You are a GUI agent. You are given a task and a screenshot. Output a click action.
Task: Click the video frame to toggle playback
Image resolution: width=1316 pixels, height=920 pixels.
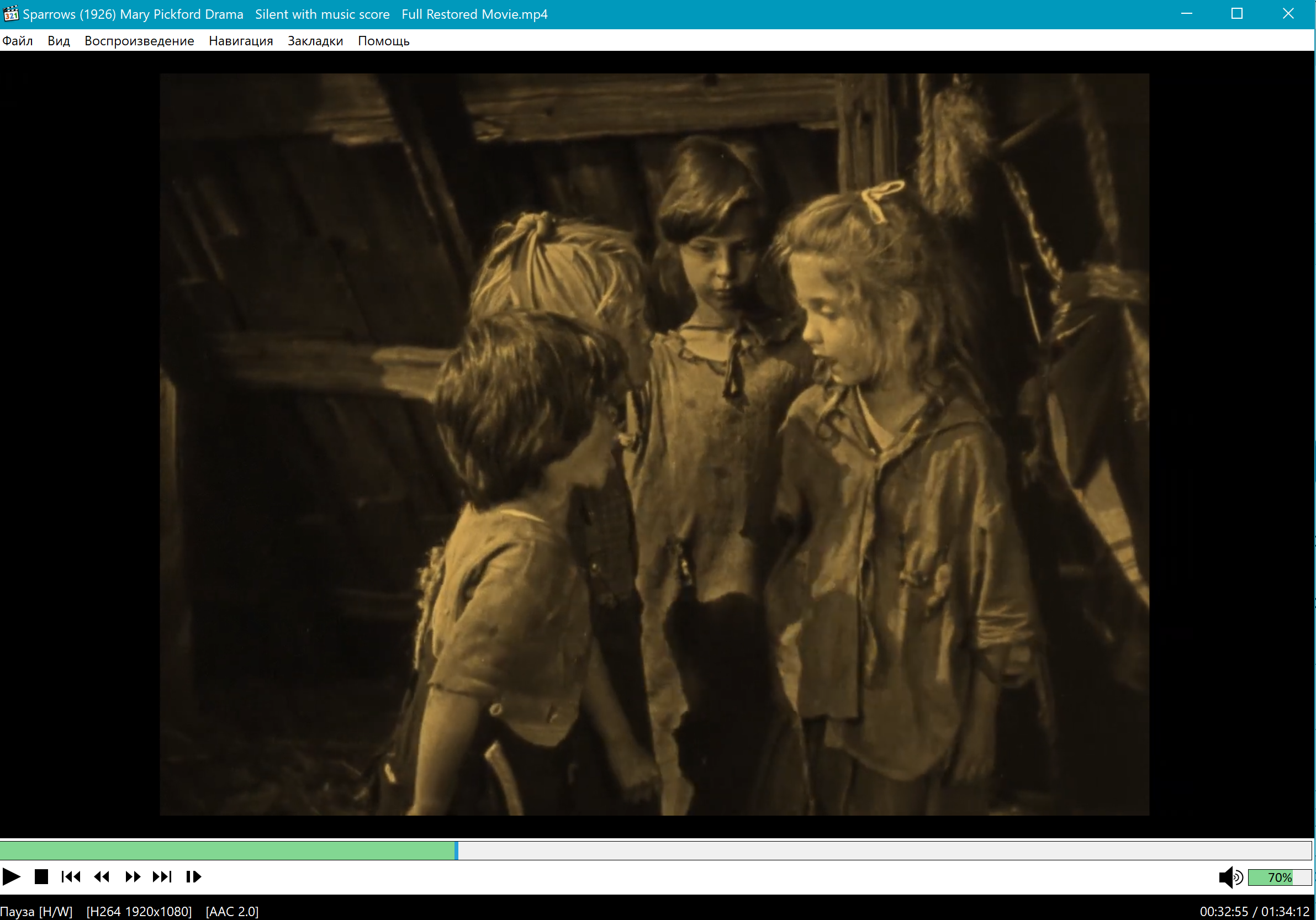click(654, 444)
